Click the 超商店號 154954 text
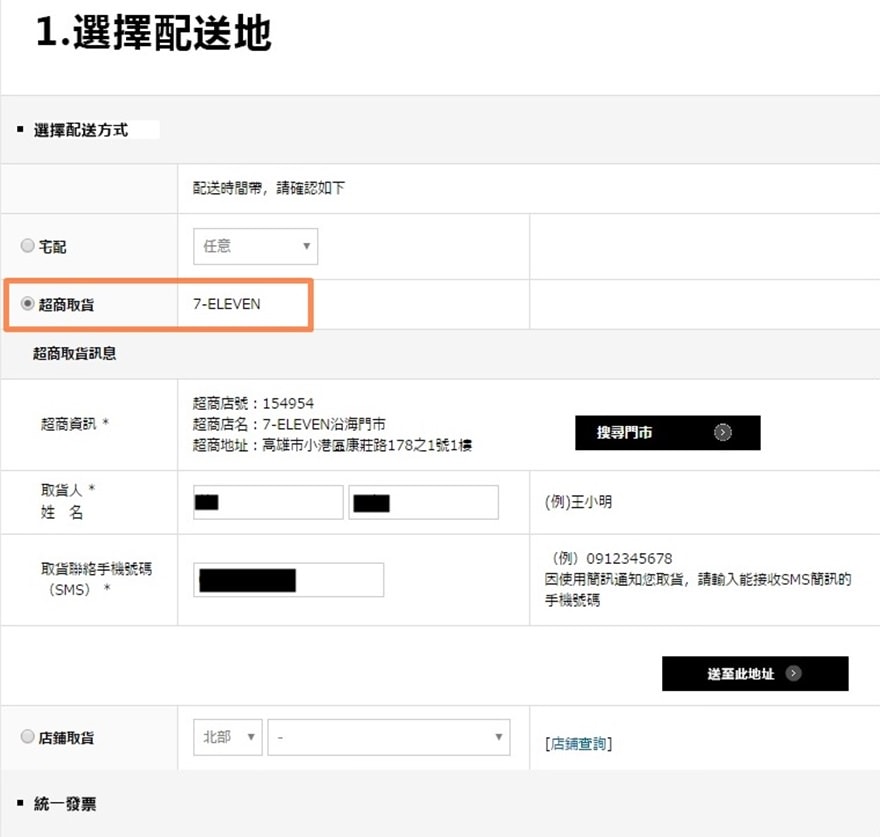880x837 pixels. click(x=253, y=404)
